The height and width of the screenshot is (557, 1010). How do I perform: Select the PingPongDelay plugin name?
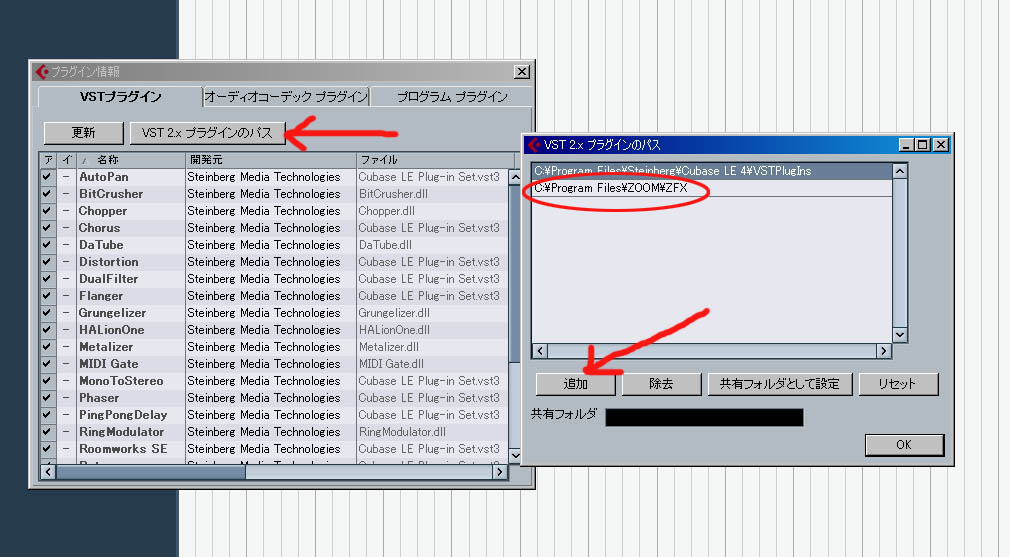tap(123, 415)
